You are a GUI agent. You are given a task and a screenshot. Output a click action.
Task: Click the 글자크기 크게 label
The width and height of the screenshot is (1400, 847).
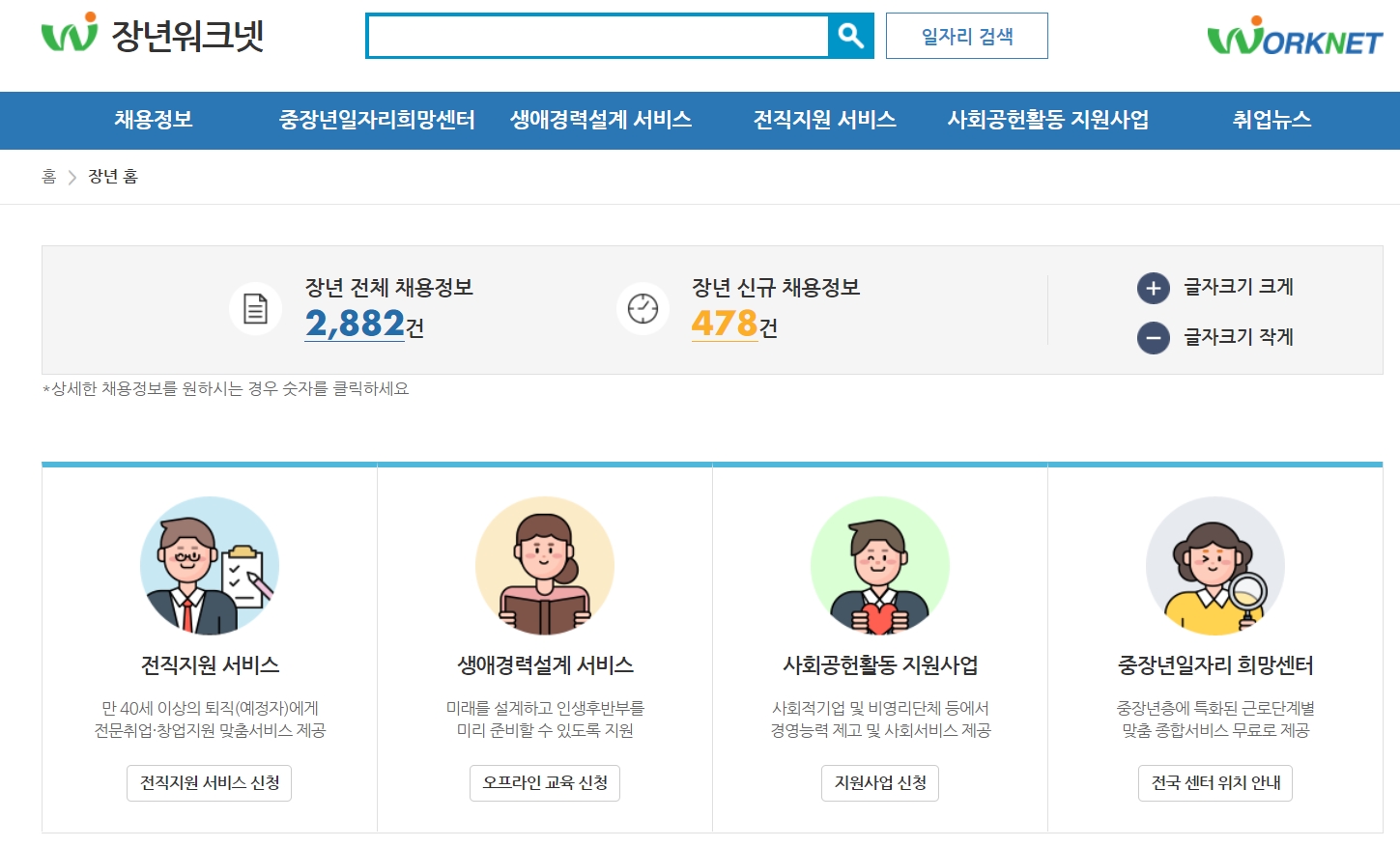[x=1239, y=287]
